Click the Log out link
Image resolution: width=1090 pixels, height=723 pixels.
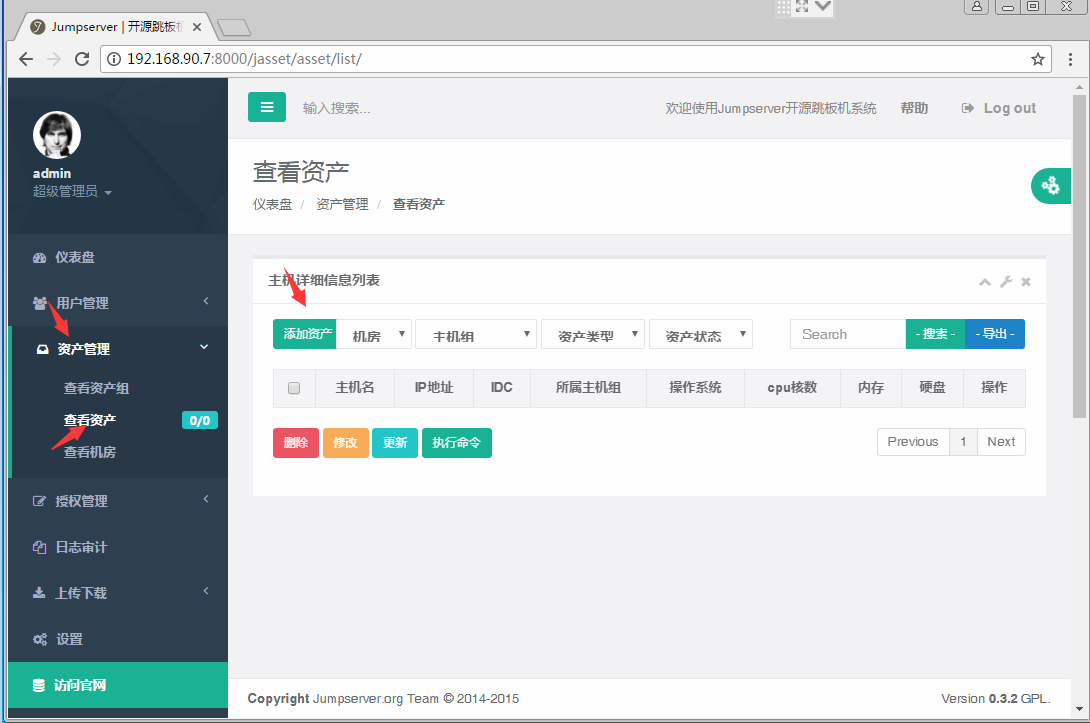tap(1000, 108)
